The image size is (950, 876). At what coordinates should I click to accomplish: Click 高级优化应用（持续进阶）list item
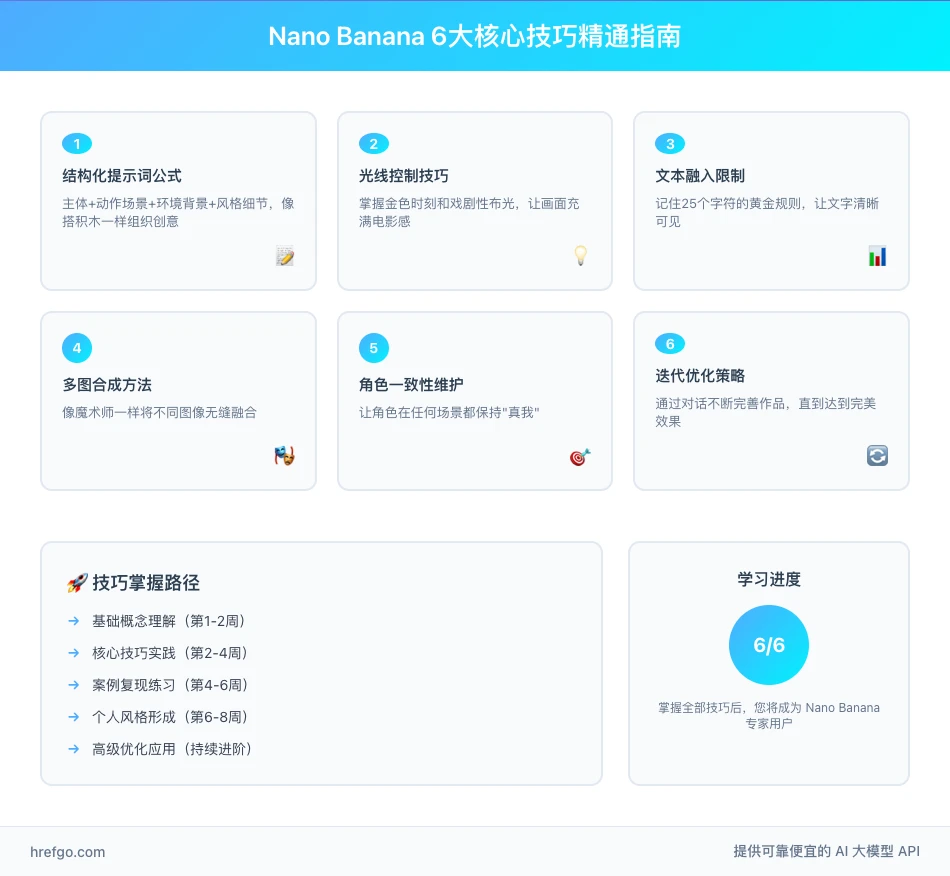(x=172, y=749)
